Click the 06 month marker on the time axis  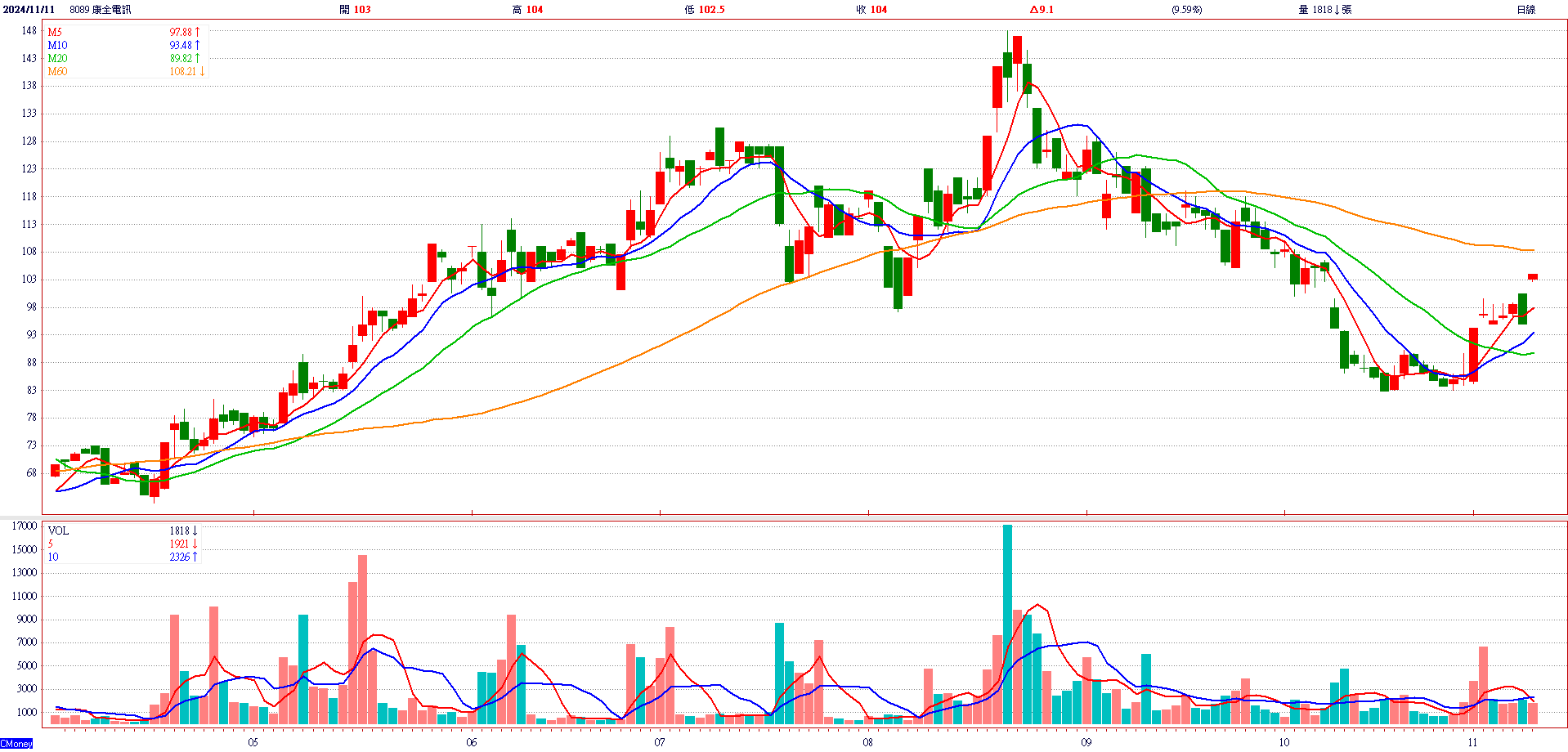point(472,742)
